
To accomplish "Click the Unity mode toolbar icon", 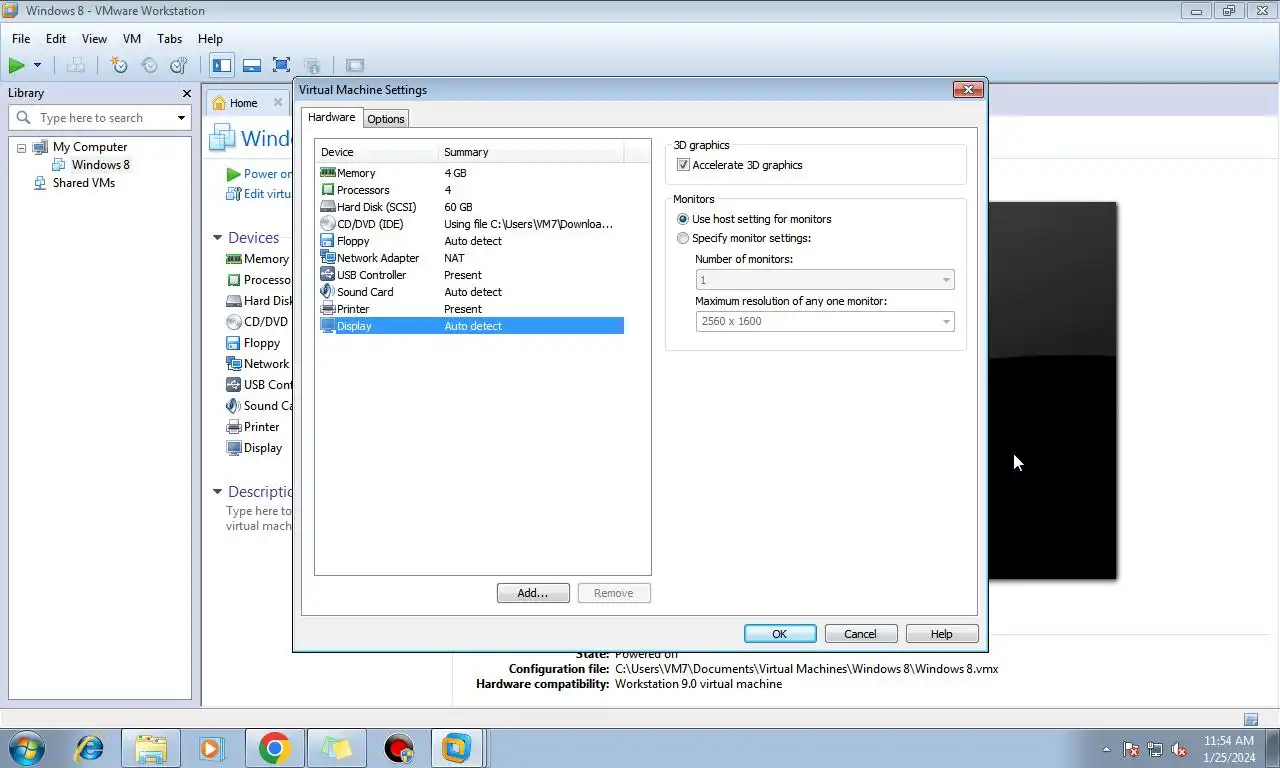I will tap(311, 65).
